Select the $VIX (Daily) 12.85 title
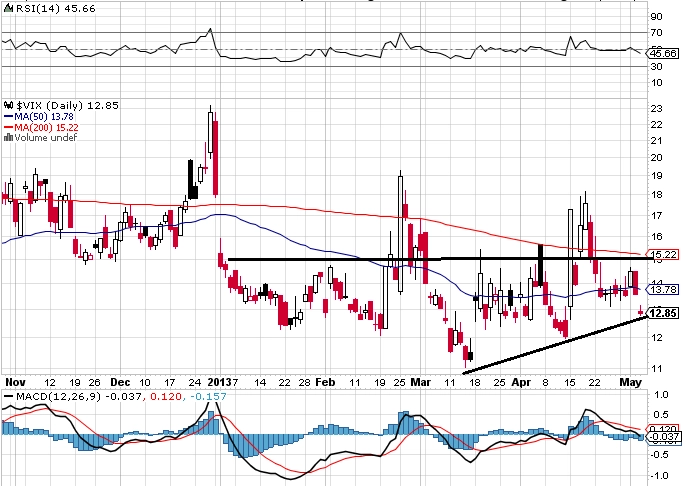The image size is (685, 486). tap(67, 105)
